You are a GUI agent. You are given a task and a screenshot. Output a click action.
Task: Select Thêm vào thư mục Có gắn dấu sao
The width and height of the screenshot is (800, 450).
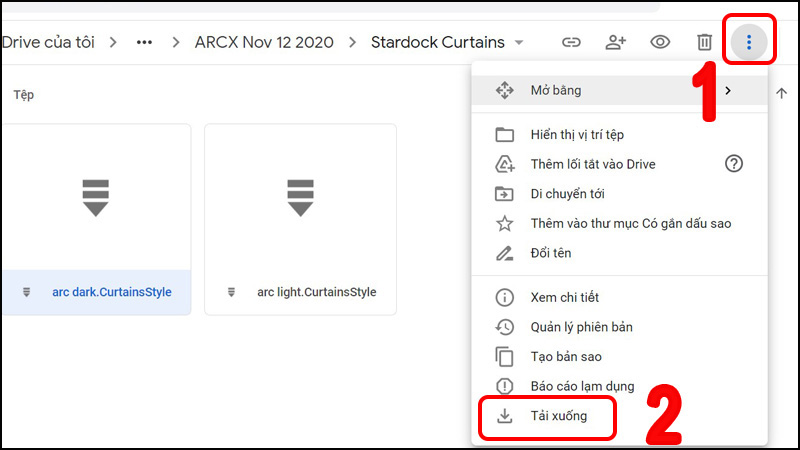pos(619,223)
